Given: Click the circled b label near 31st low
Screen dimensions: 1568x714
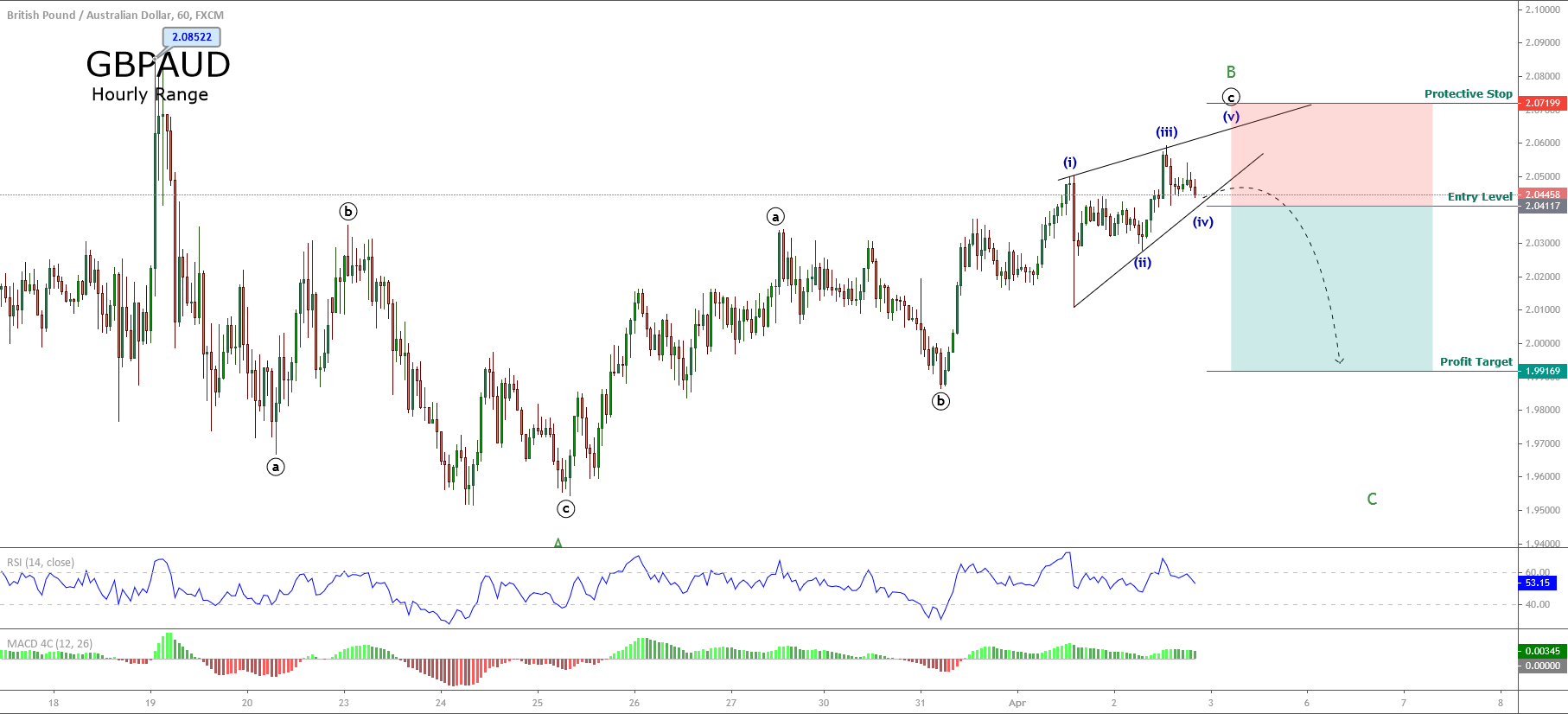Looking at the screenshot, I should tap(940, 400).
